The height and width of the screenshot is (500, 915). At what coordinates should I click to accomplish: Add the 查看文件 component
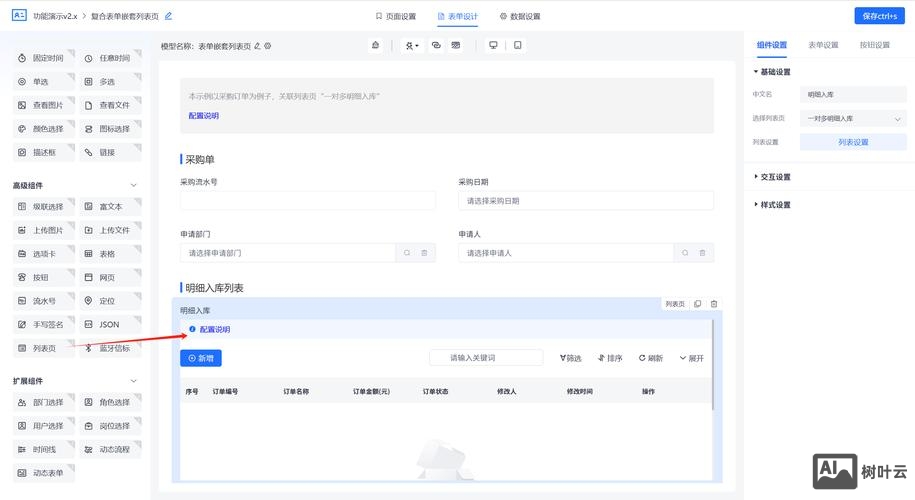click(x=110, y=105)
